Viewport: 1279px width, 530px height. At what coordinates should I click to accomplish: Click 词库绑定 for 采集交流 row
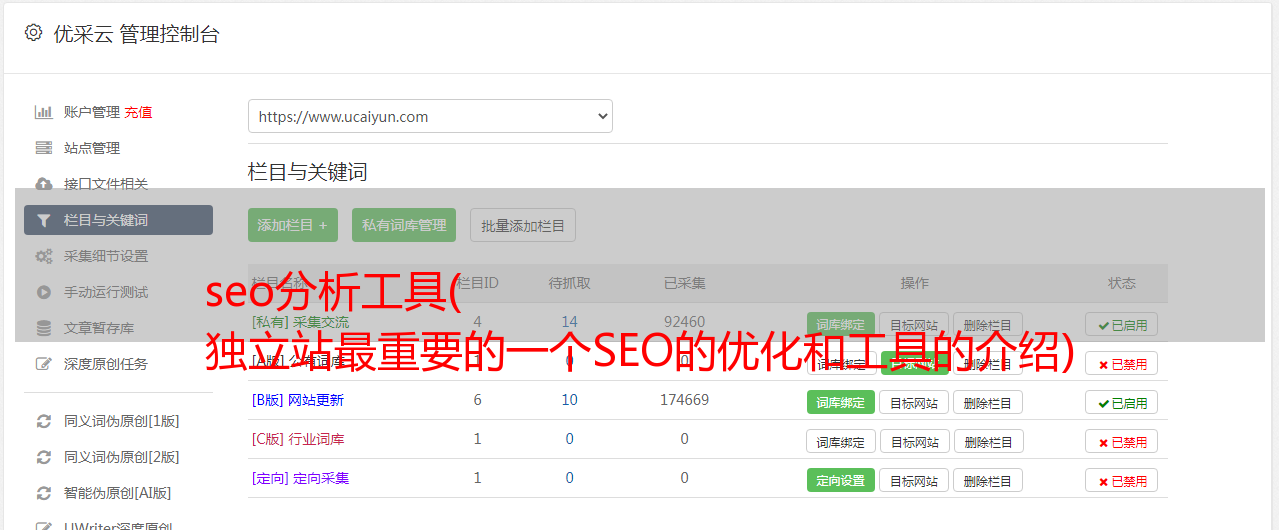pos(840,324)
